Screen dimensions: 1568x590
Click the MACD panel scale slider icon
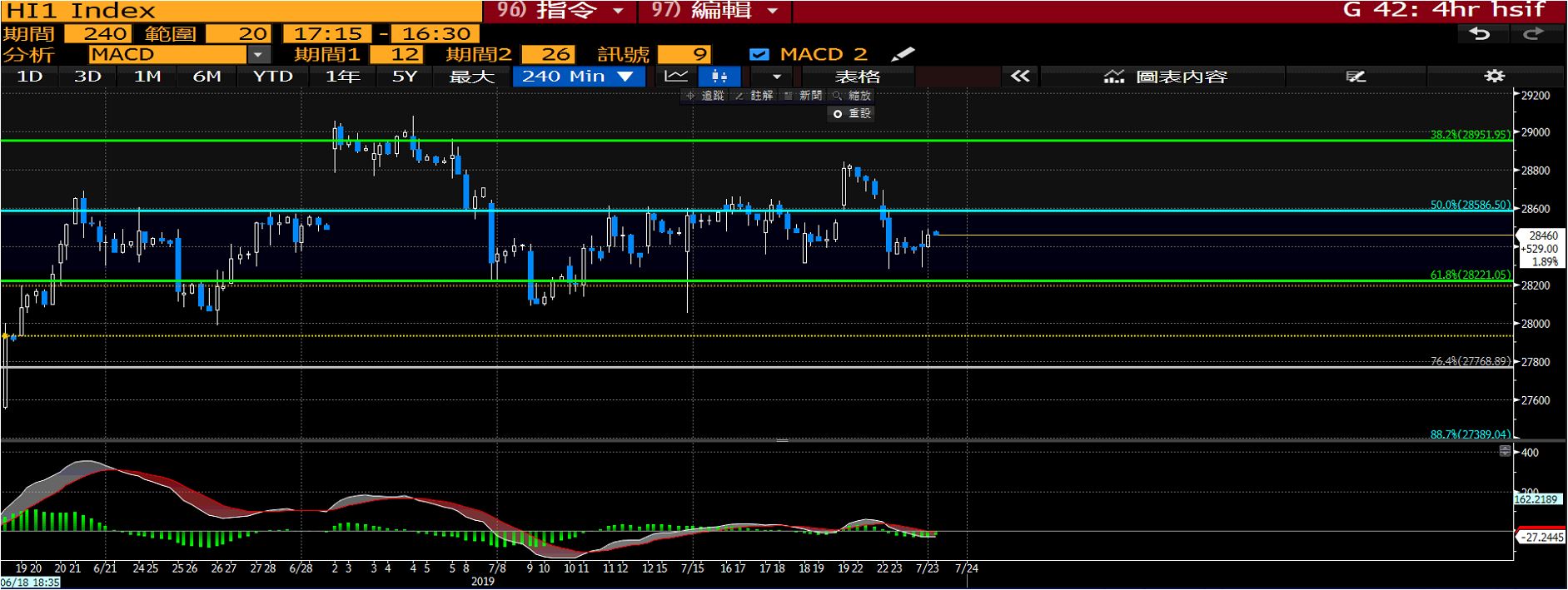click(1505, 451)
